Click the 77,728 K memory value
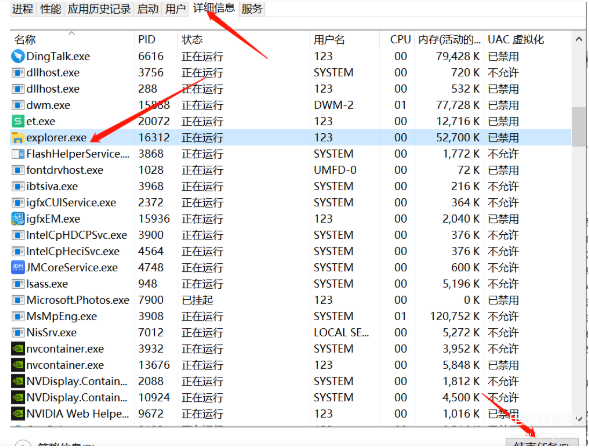 (x=458, y=105)
